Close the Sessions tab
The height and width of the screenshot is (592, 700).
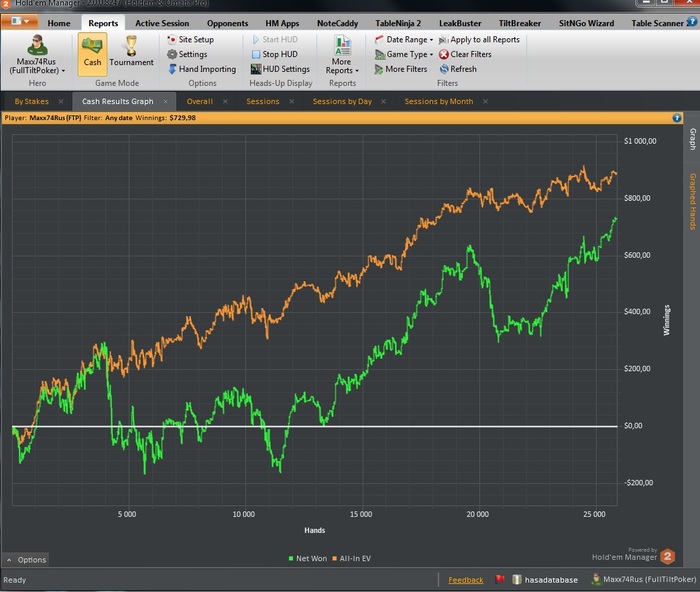coord(292,101)
